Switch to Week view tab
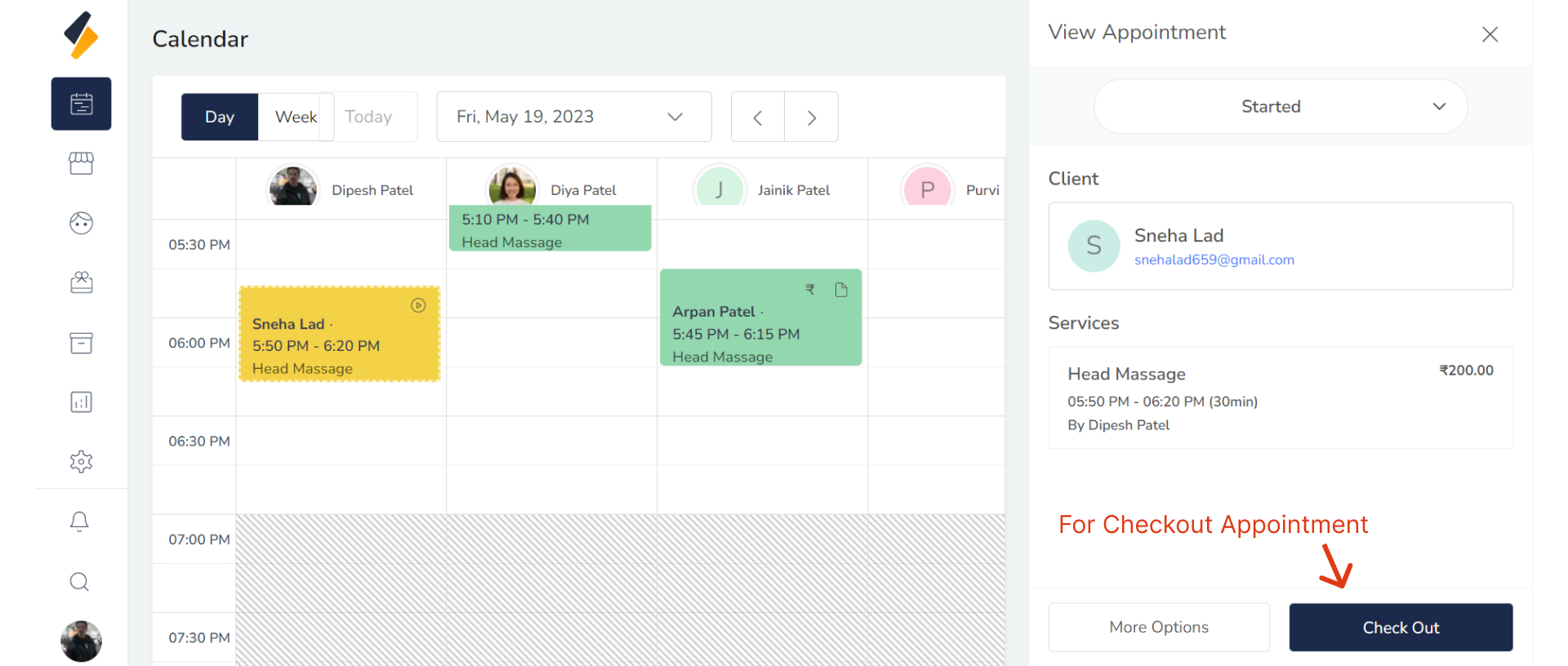Viewport: 1568px width, 666px height. [x=296, y=117]
